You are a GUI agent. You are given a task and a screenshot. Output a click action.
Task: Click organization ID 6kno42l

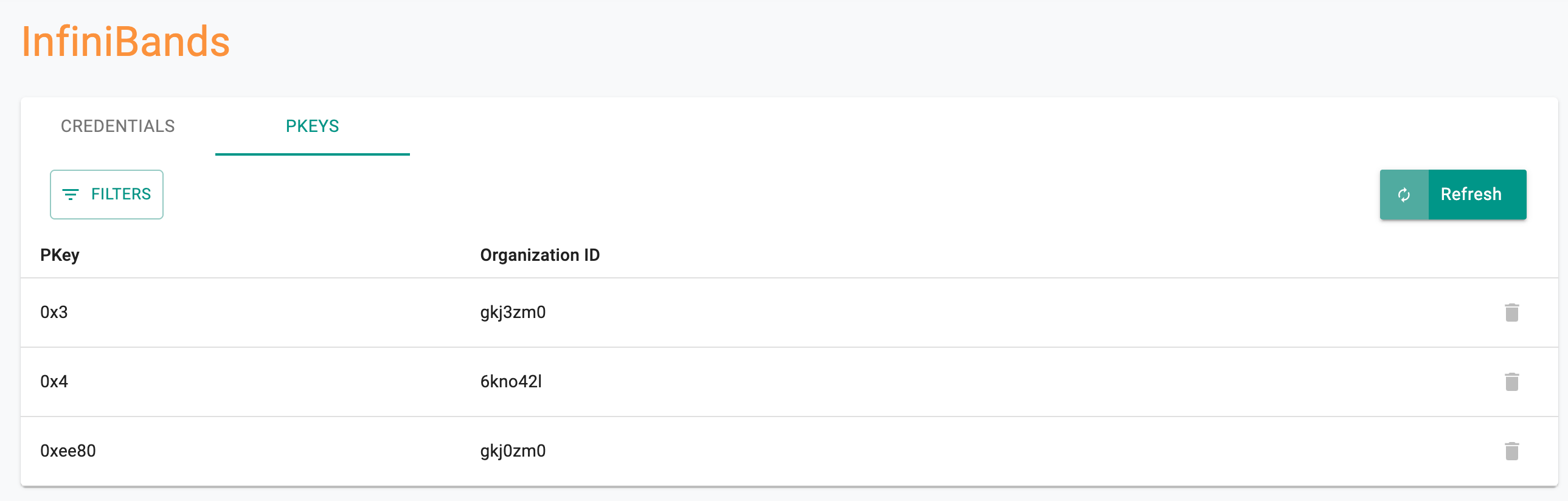click(x=511, y=382)
